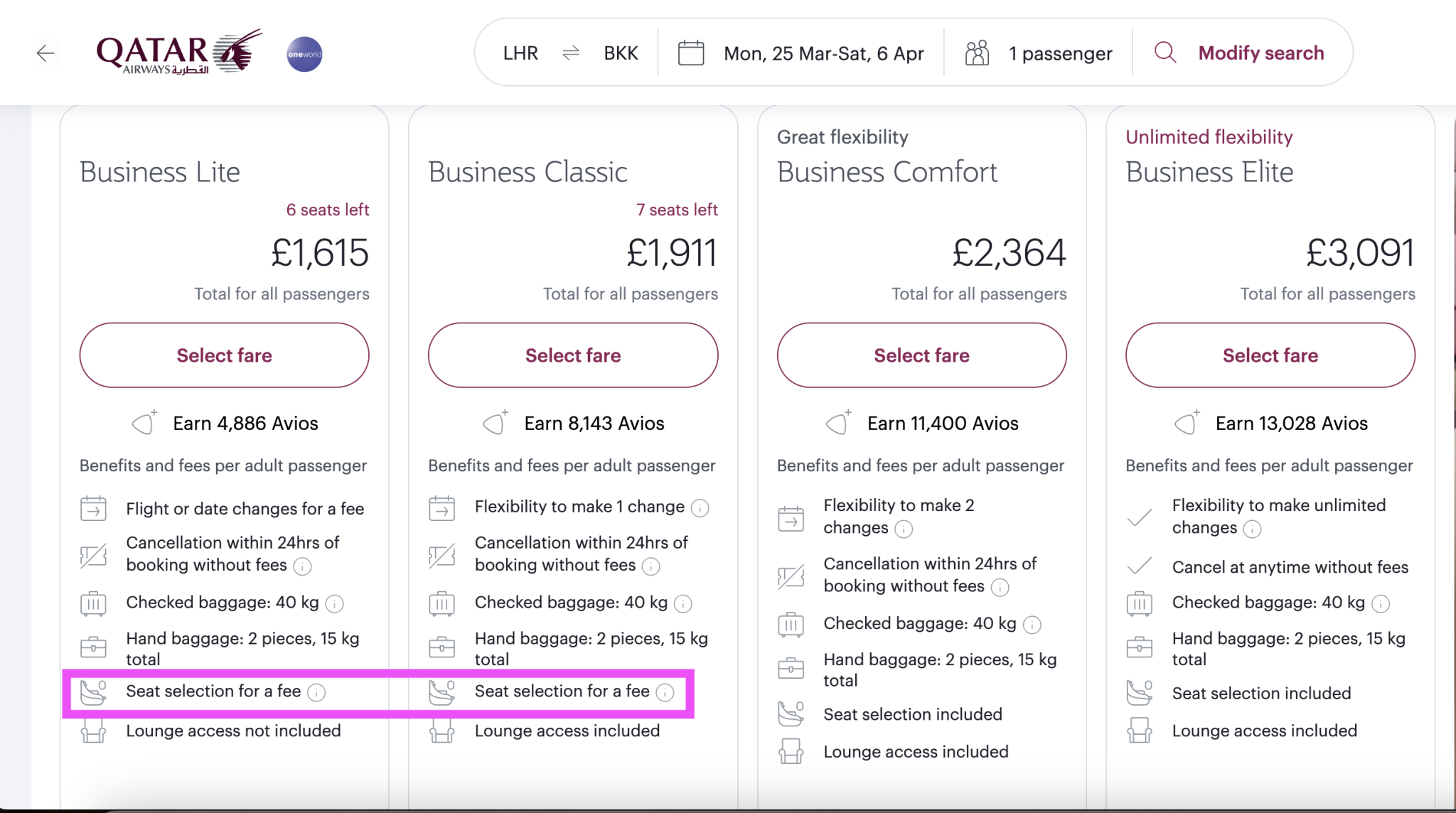
Task: Select fare for Business Lite
Action: pyautogui.click(x=224, y=355)
